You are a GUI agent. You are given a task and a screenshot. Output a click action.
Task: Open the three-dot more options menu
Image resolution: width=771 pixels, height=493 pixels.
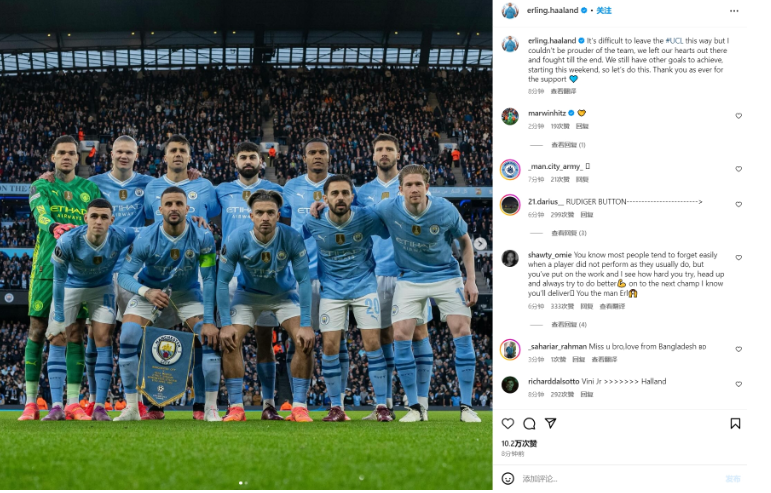coord(734,11)
